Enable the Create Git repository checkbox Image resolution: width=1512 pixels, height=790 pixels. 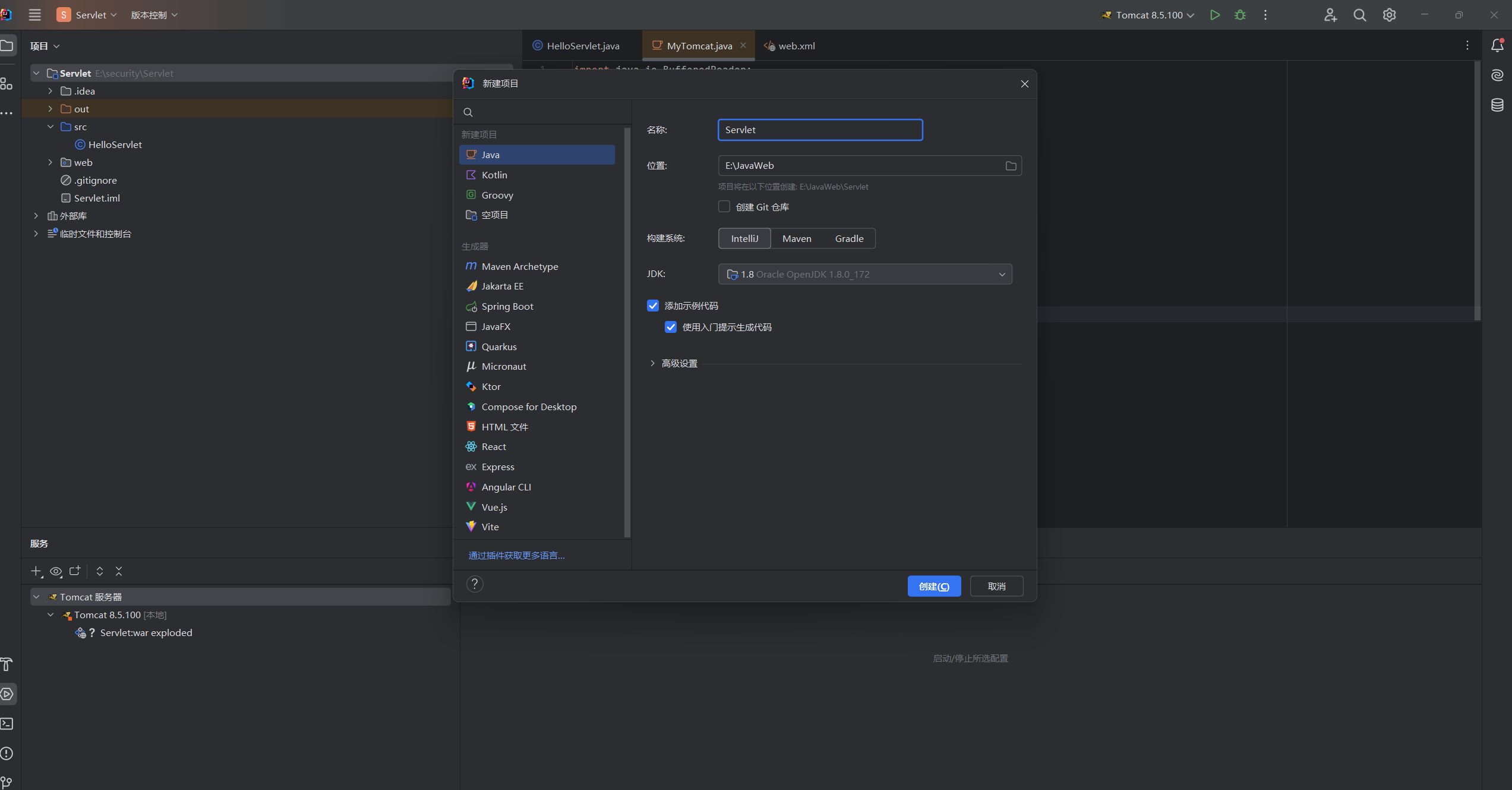click(724, 207)
